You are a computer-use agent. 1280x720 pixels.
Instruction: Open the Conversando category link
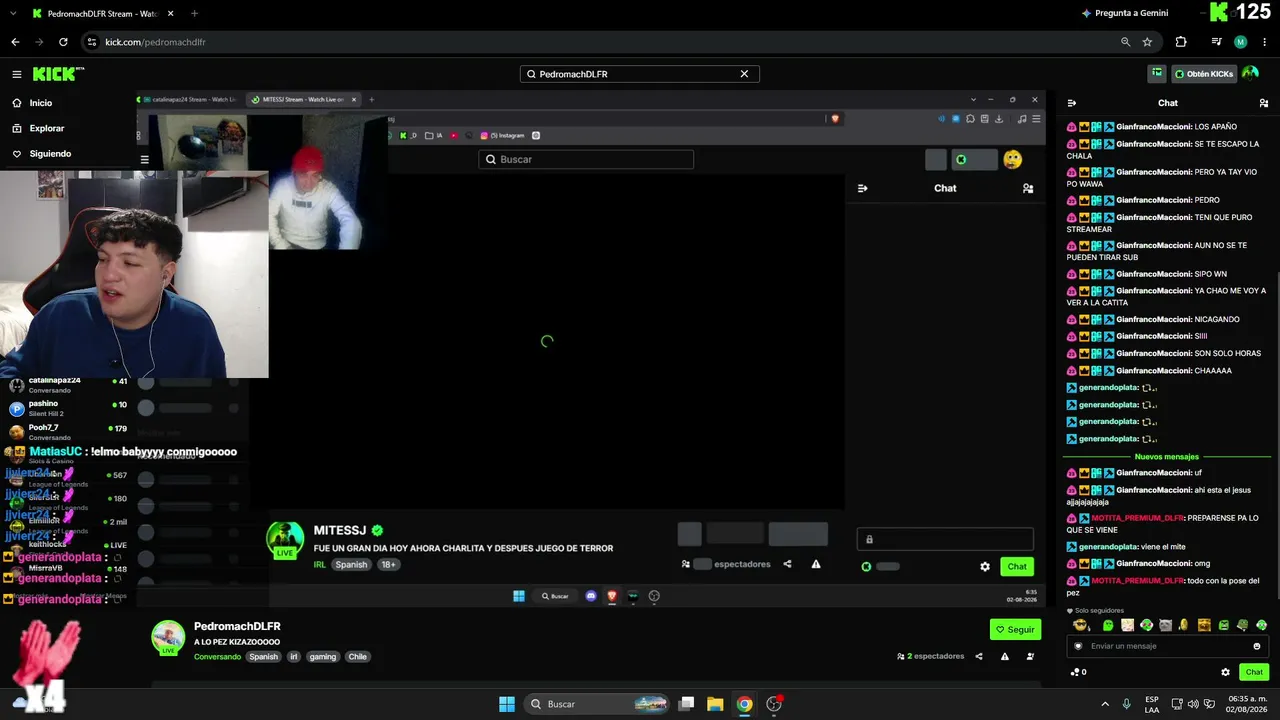point(217,657)
